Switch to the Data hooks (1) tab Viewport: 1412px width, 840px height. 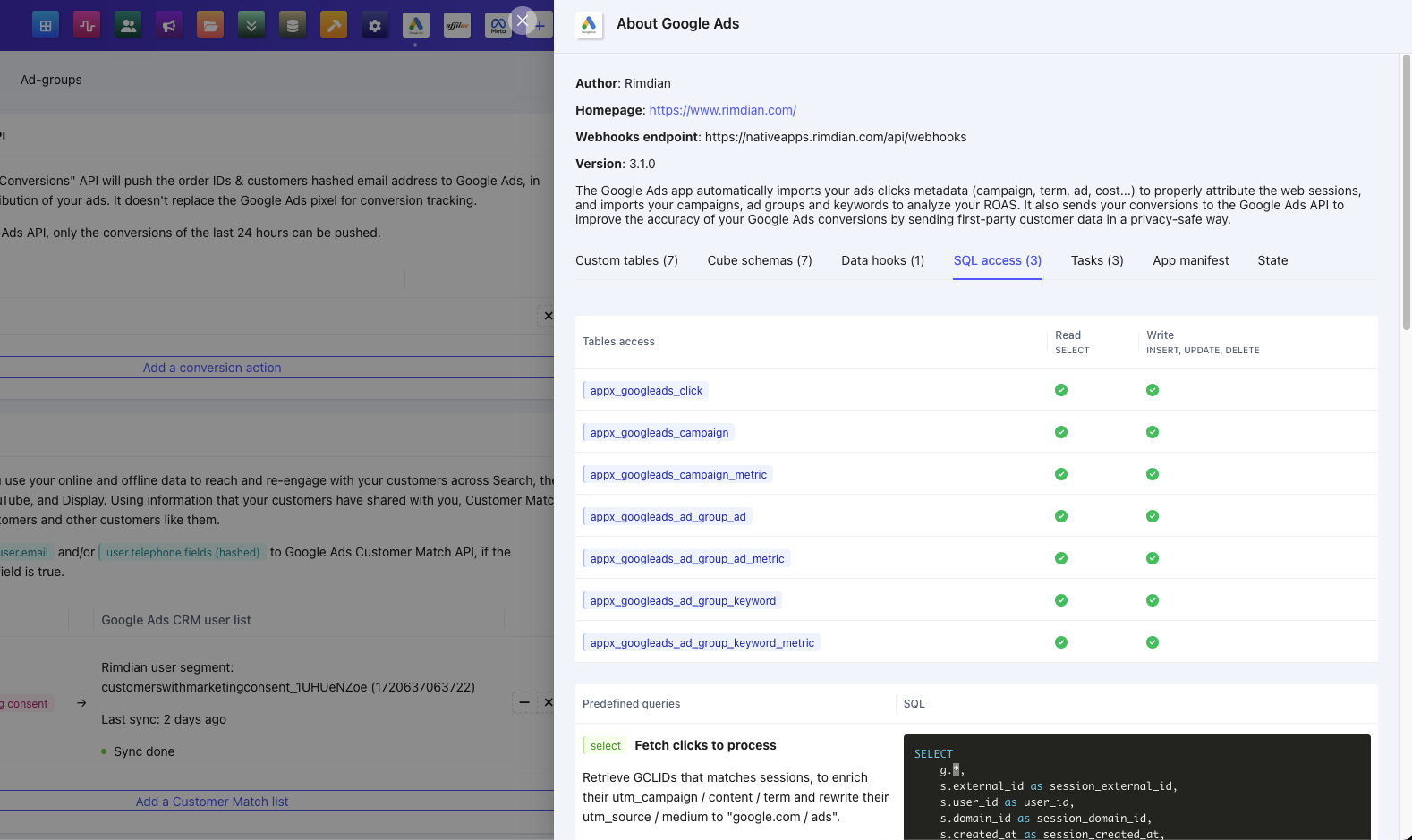882,260
